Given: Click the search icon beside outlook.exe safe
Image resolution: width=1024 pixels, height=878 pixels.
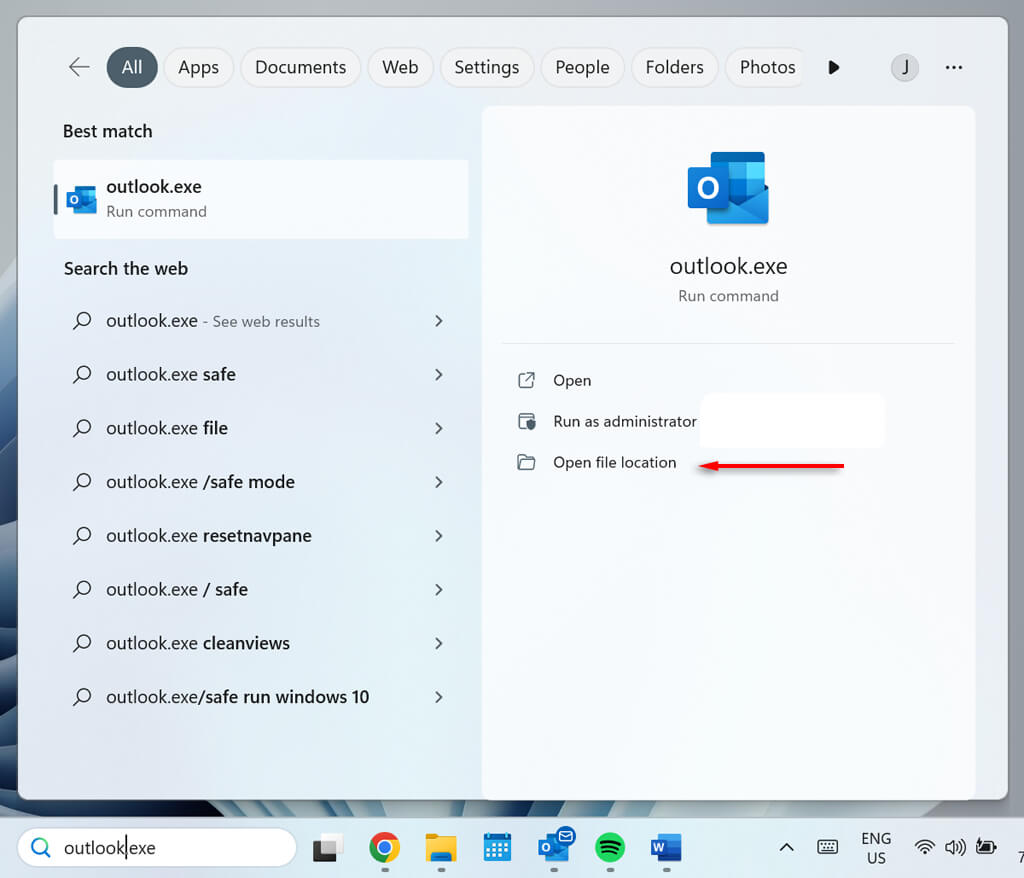Looking at the screenshot, I should point(82,374).
